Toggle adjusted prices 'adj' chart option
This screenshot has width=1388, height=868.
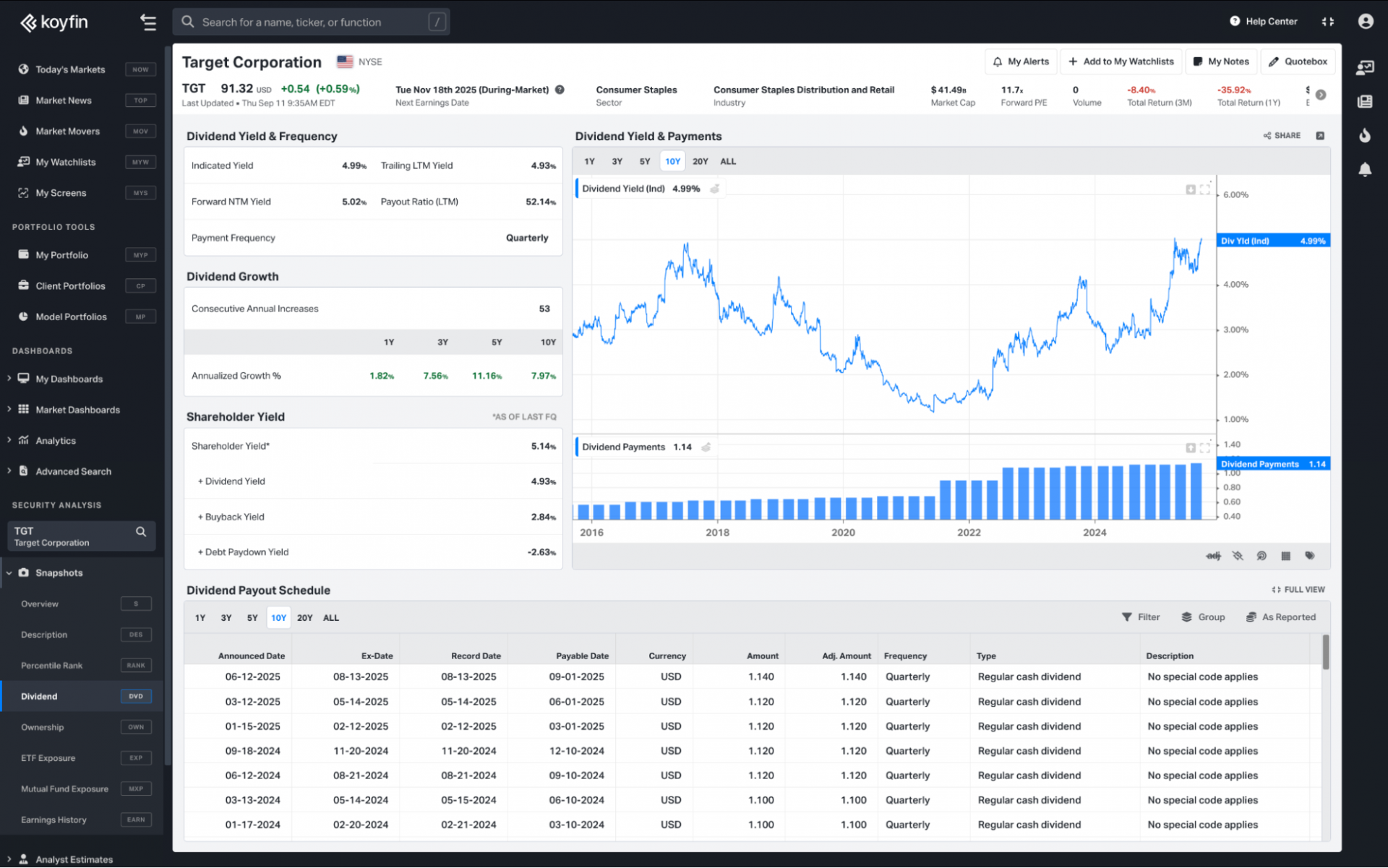point(1213,556)
